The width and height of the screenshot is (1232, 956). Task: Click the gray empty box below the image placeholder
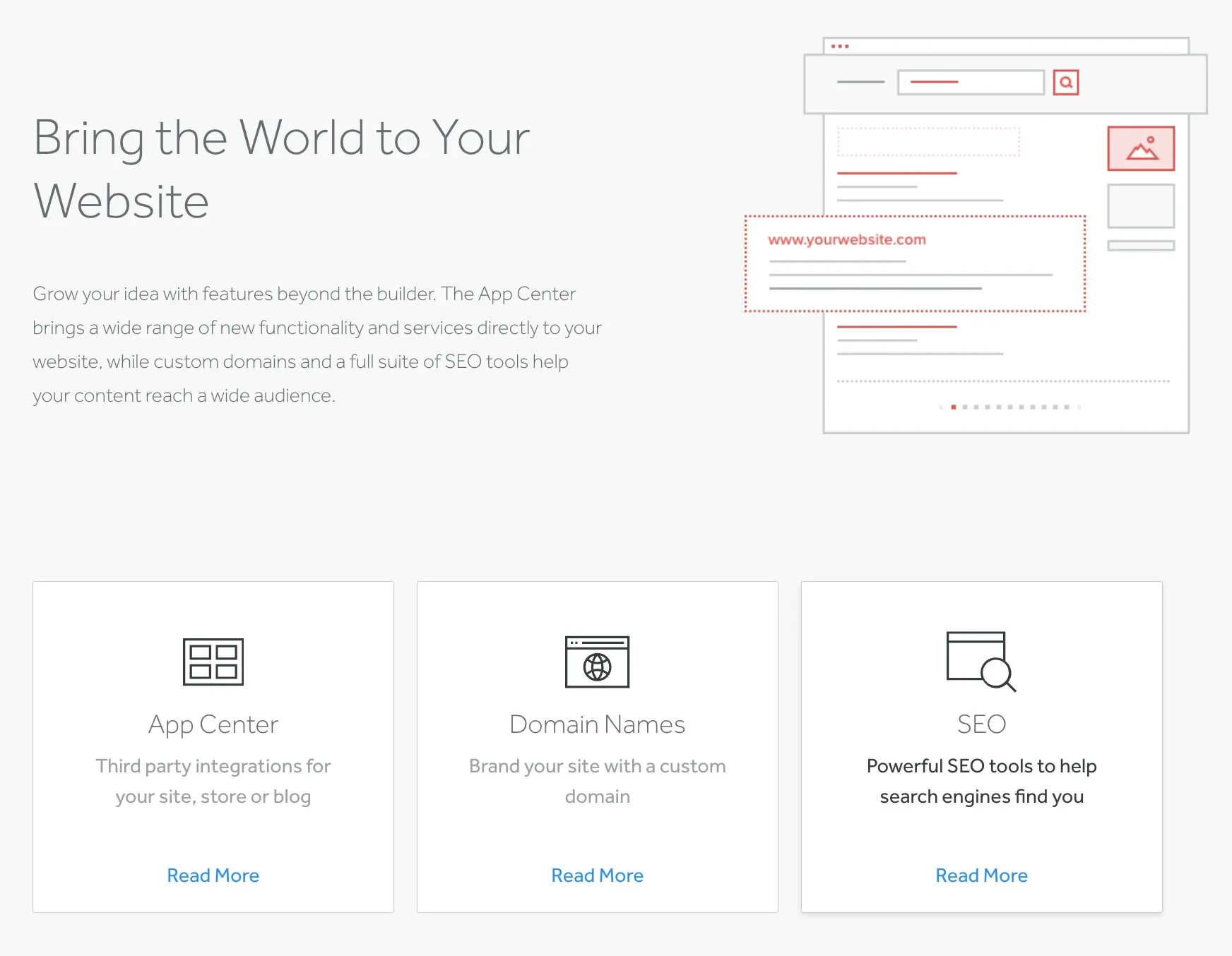click(1141, 206)
